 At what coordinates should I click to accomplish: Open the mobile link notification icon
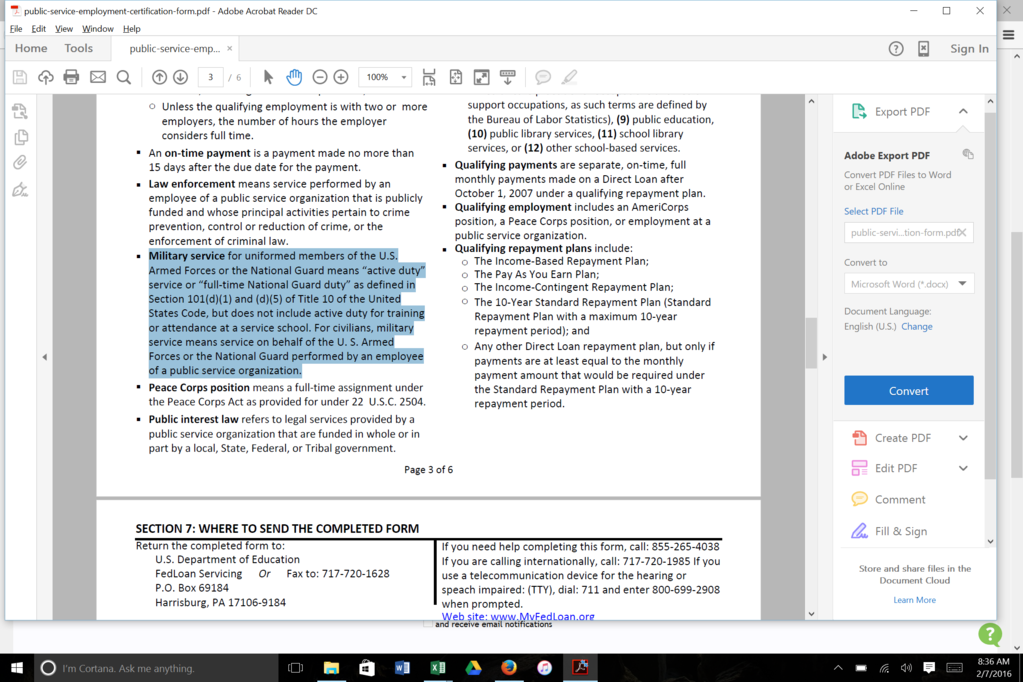(923, 49)
